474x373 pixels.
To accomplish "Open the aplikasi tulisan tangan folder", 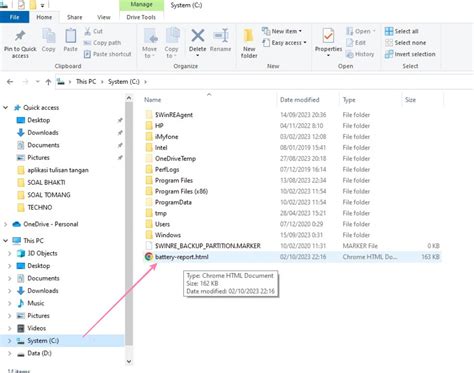I will tap(58, 170).
